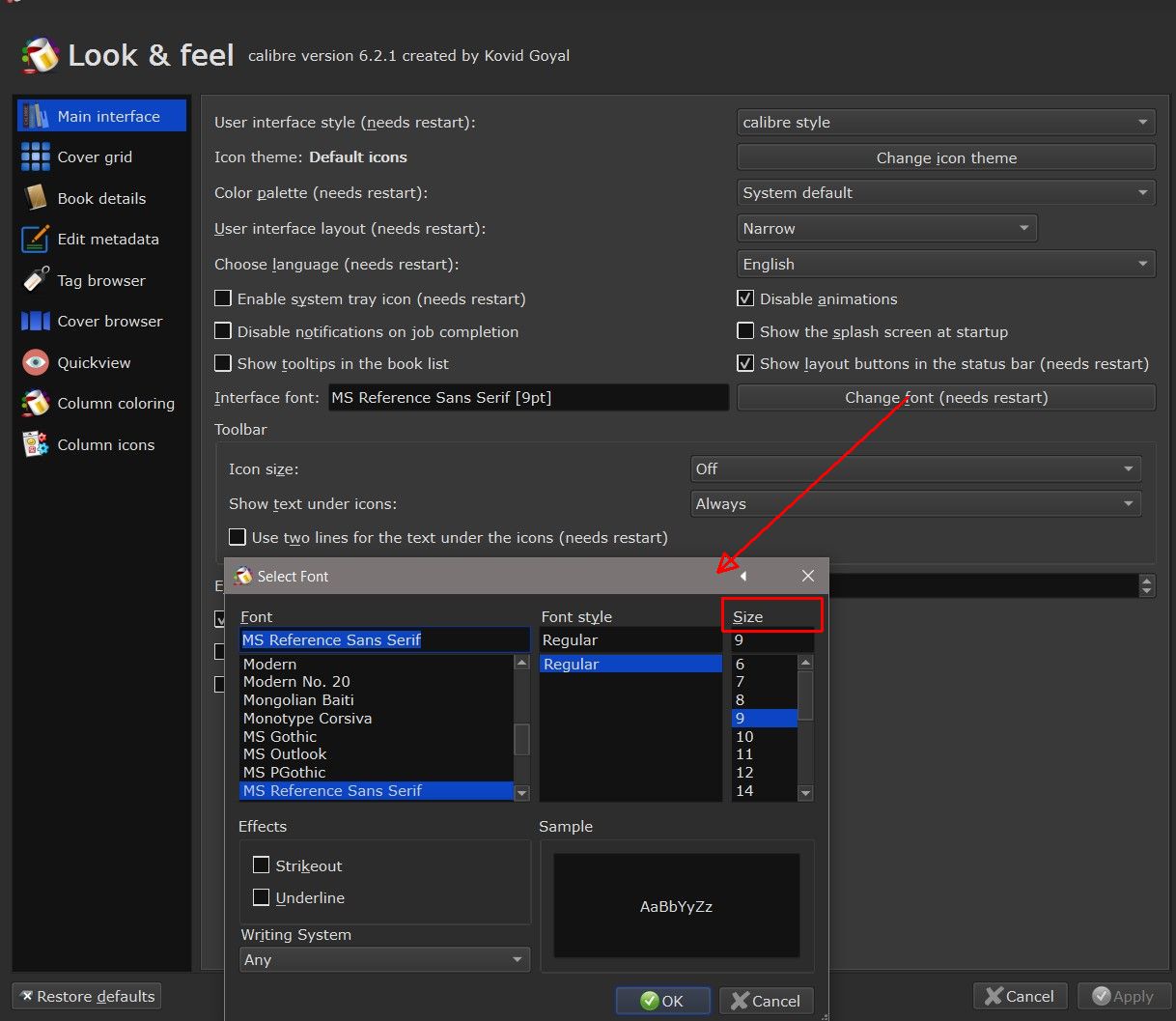Select MS Gothic in the font list
The width and height of the screenshot is (1176, 1021).
pos(280,736)
